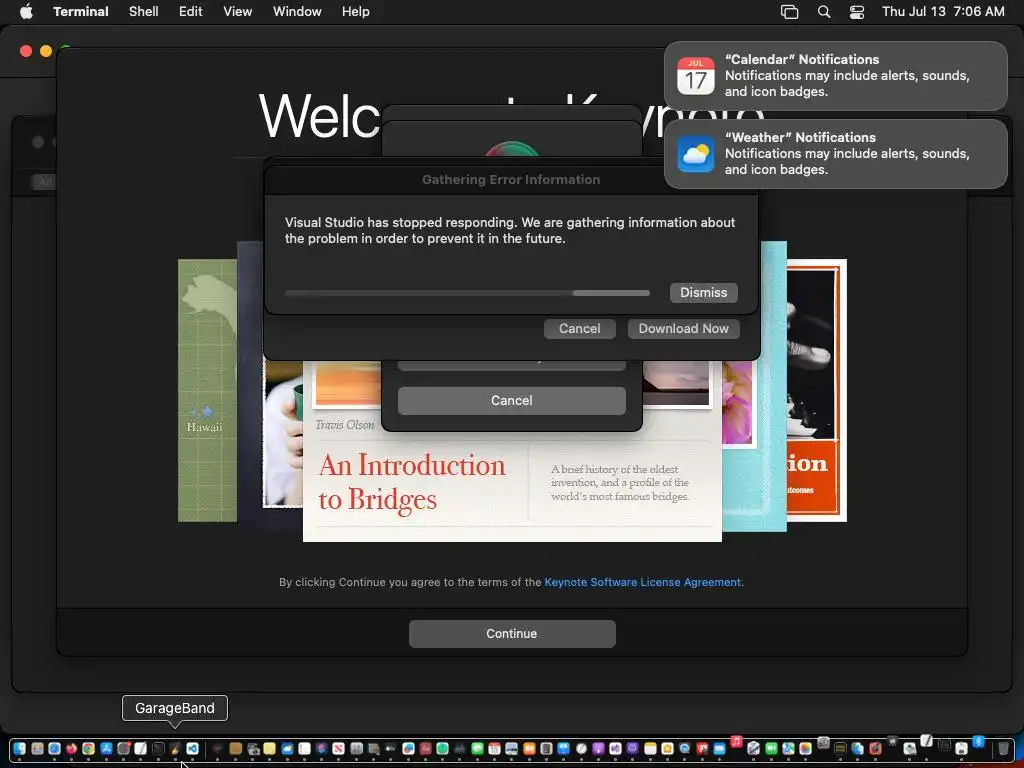This screenshot has width=1024, height=768.
Task: Open Google Chrome from the Dock
Action: [x=88, y=748]
